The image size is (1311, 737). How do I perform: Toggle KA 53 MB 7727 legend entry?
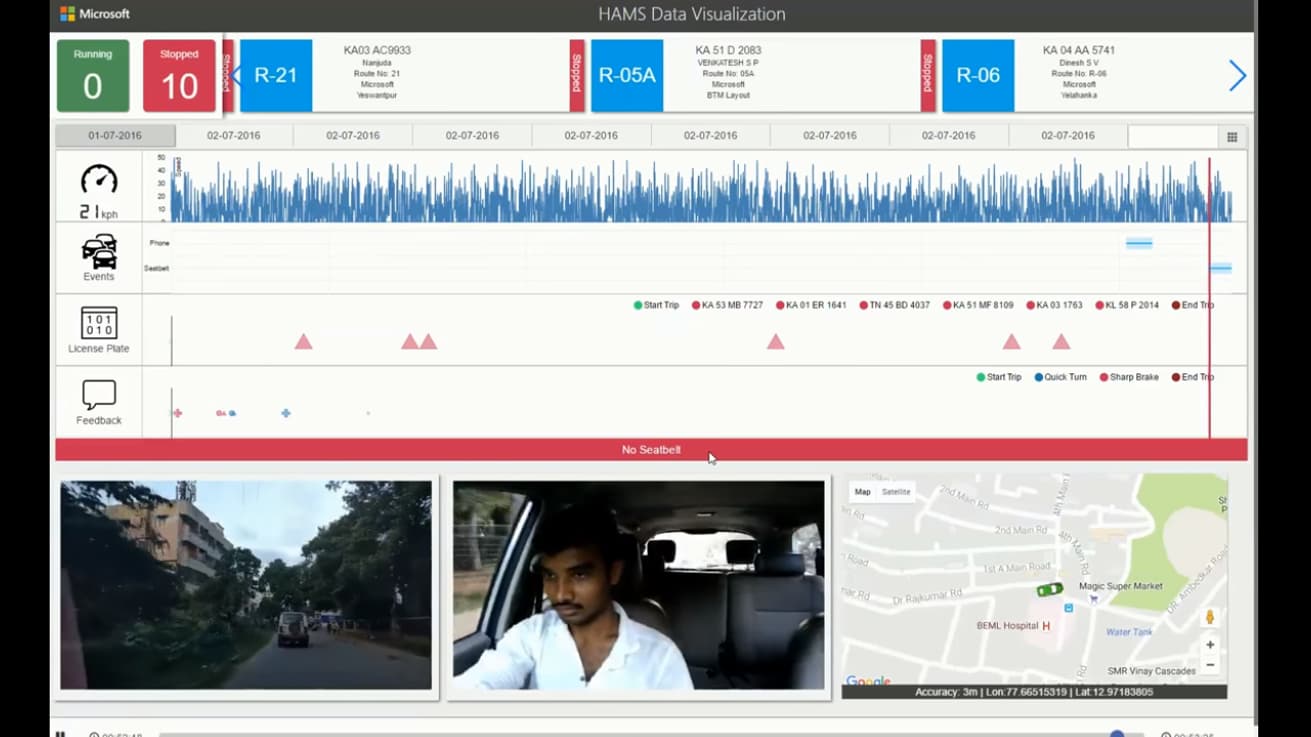pos(727,305)
